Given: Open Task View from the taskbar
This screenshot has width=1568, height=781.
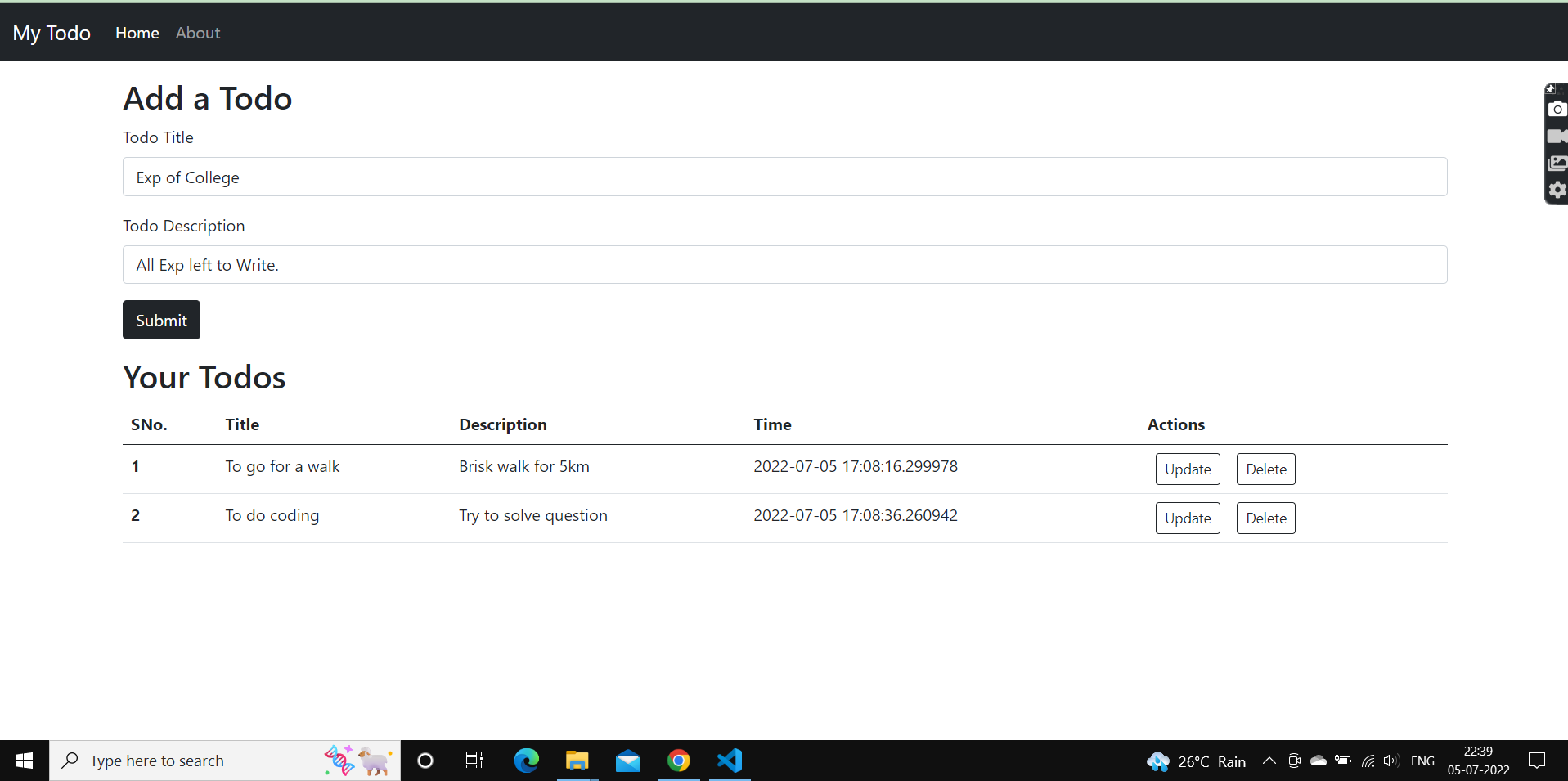Looking at the screenshot, I should [473, 760].
